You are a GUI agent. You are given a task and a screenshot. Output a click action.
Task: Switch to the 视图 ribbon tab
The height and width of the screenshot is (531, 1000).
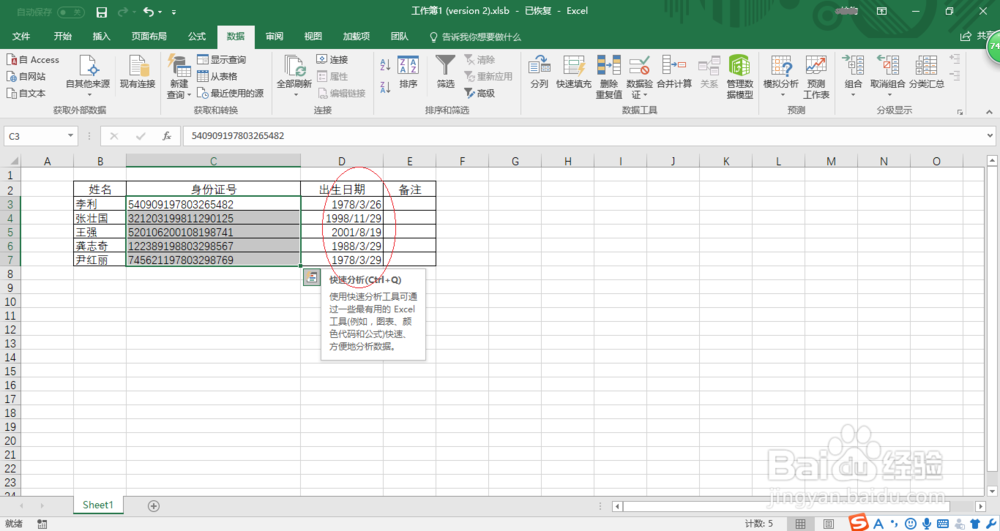click(x=313, y=36)
